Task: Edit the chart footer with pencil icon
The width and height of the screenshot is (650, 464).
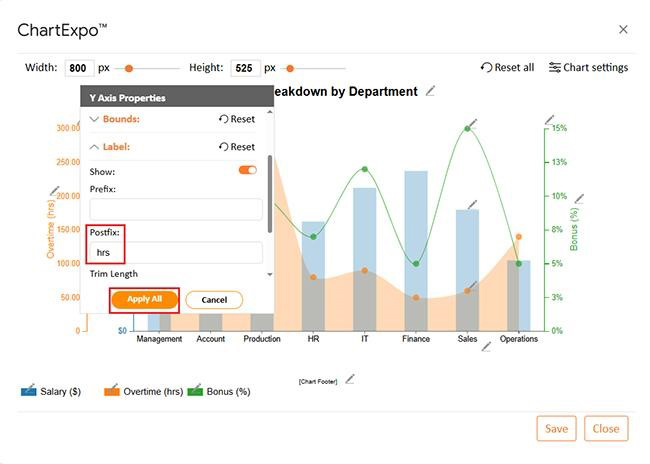Action: pyautogui.click(x=350, y=379)
